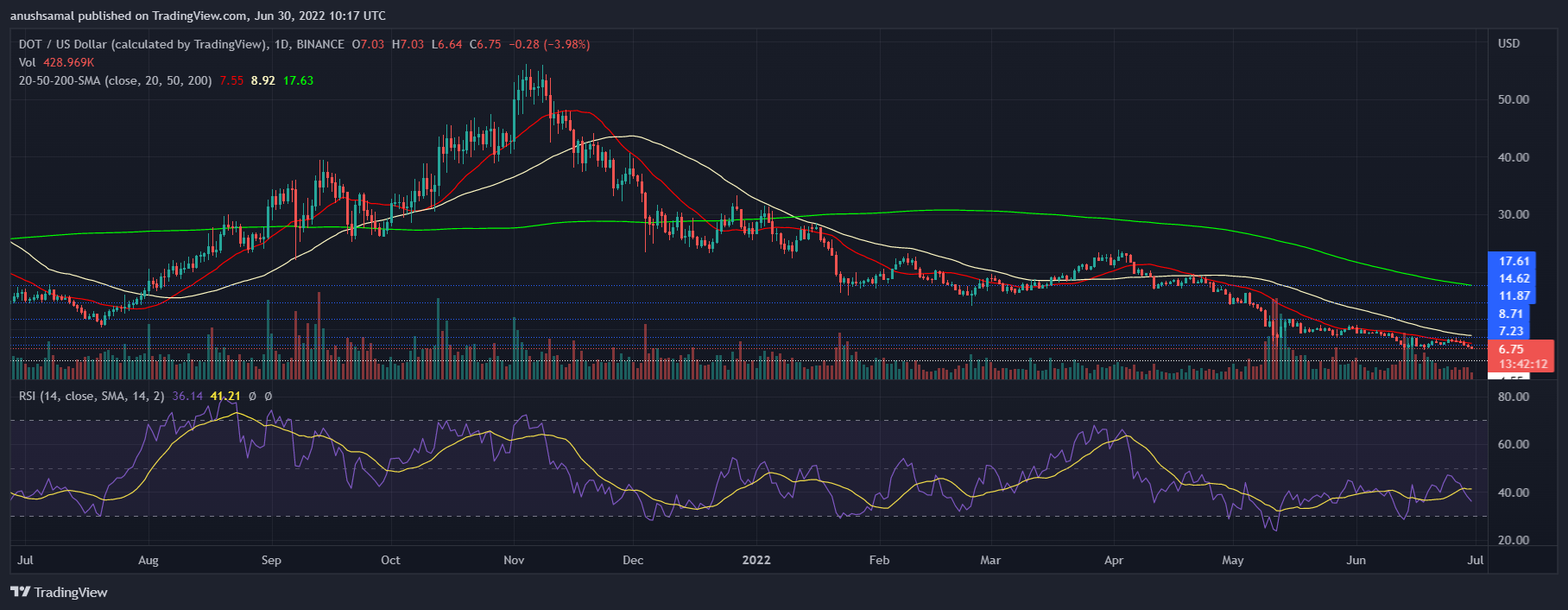Viewport: 1568px width, 610px height.
Task: Click the 17.61 price label on axis
Action: pos(1514,261)
